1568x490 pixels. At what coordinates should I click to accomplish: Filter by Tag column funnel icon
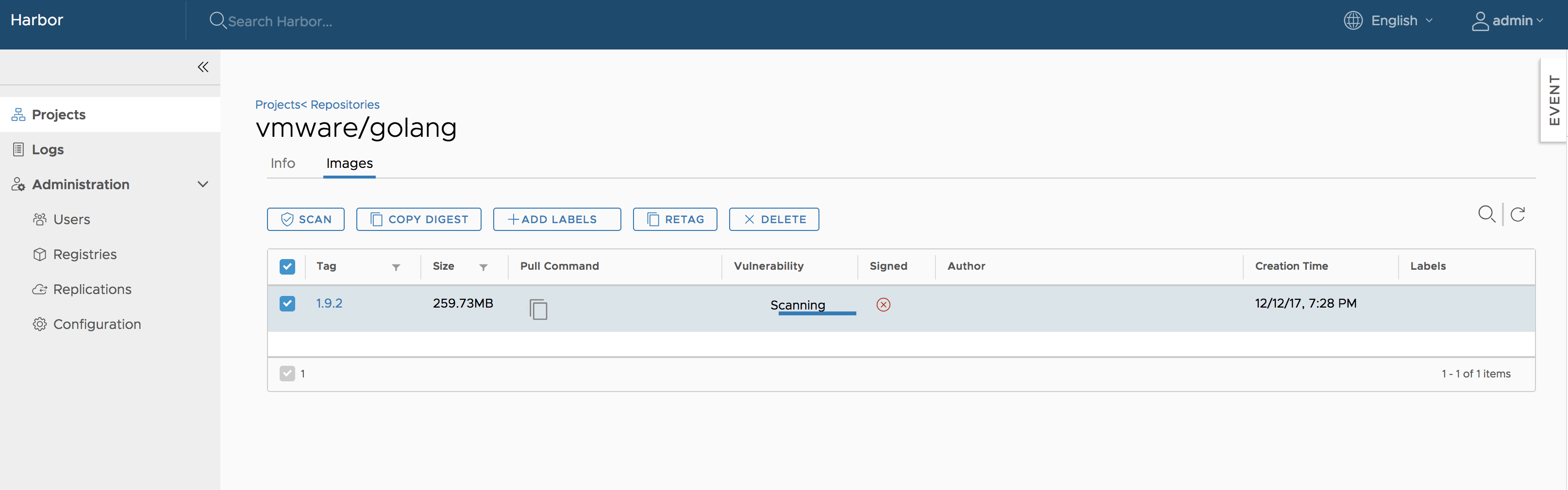tap(396, 267)
